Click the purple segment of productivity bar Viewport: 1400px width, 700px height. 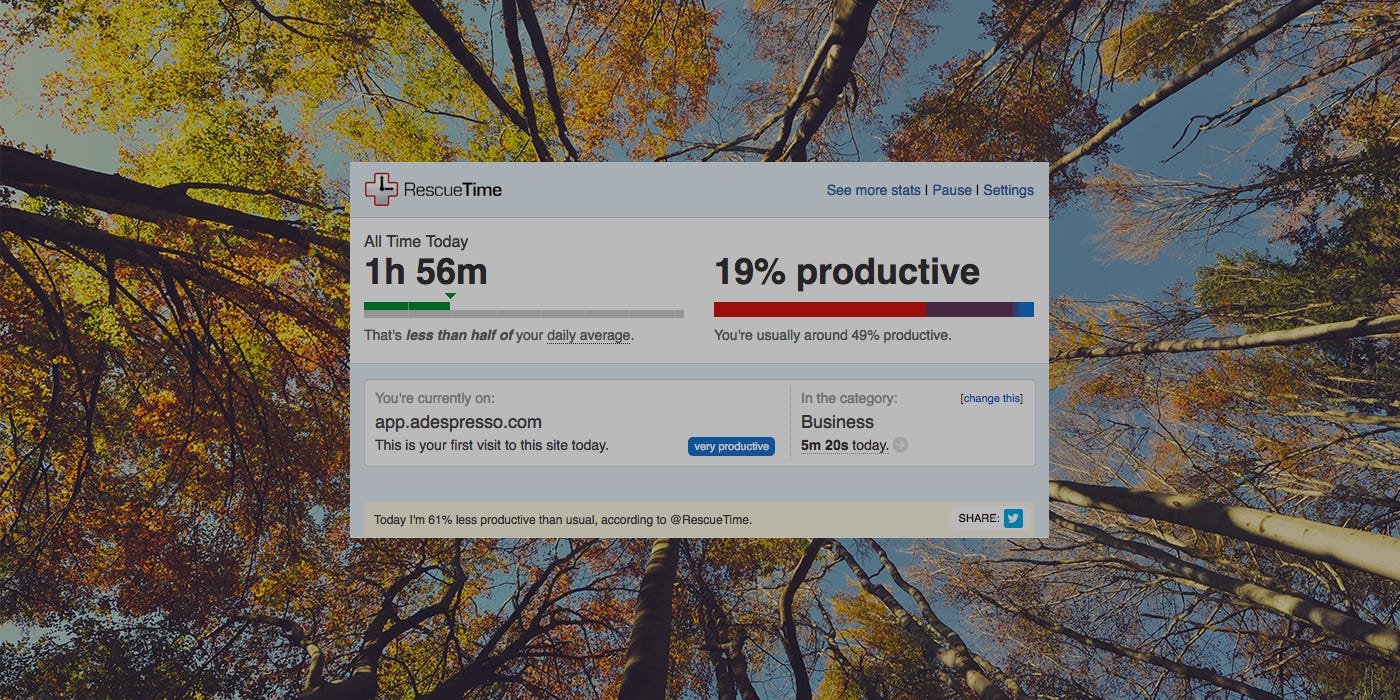coord(969,310)
